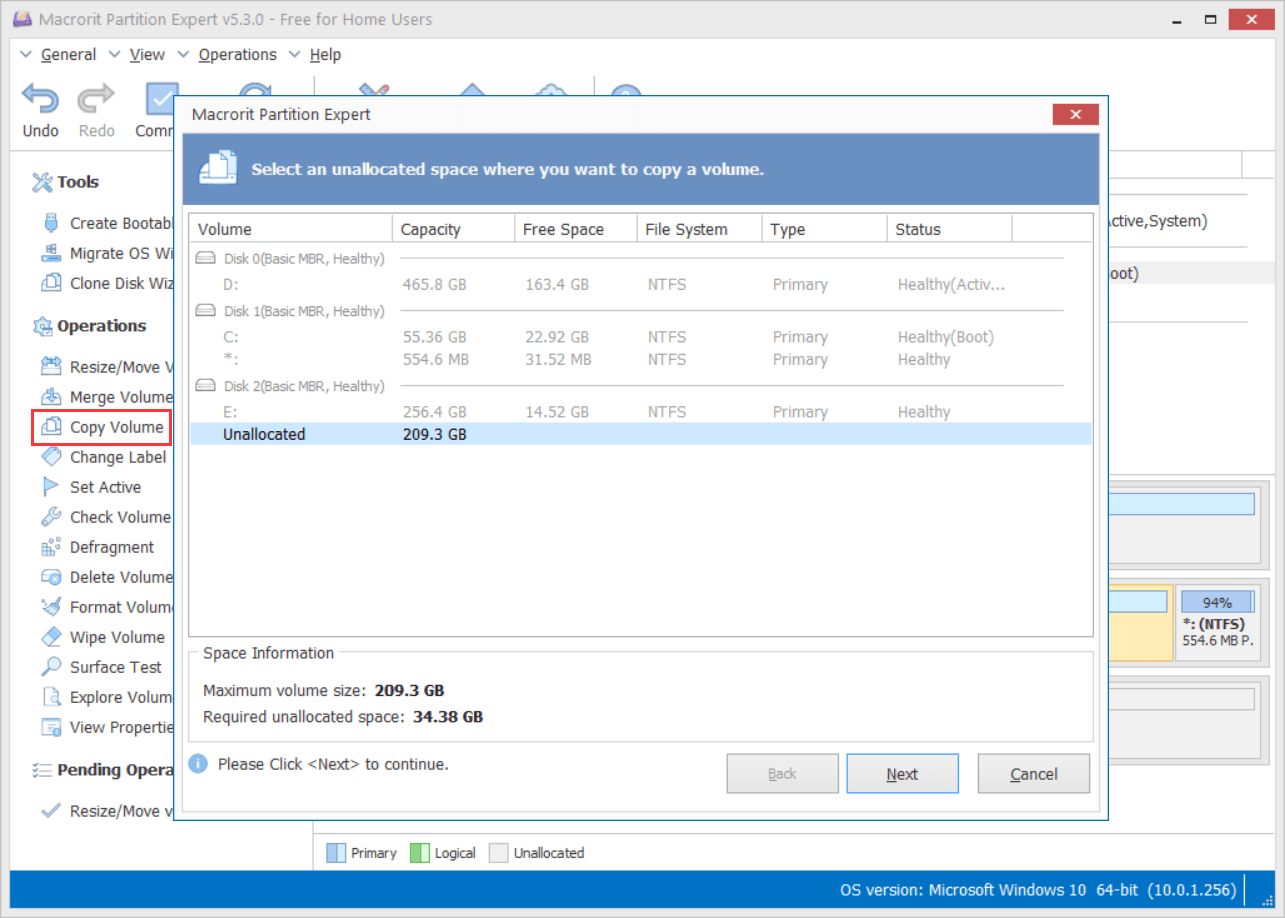Click the Merge Volume icon
Image resolution: width=1285 pixels, height=918 pixels.
tap(52, 397)
